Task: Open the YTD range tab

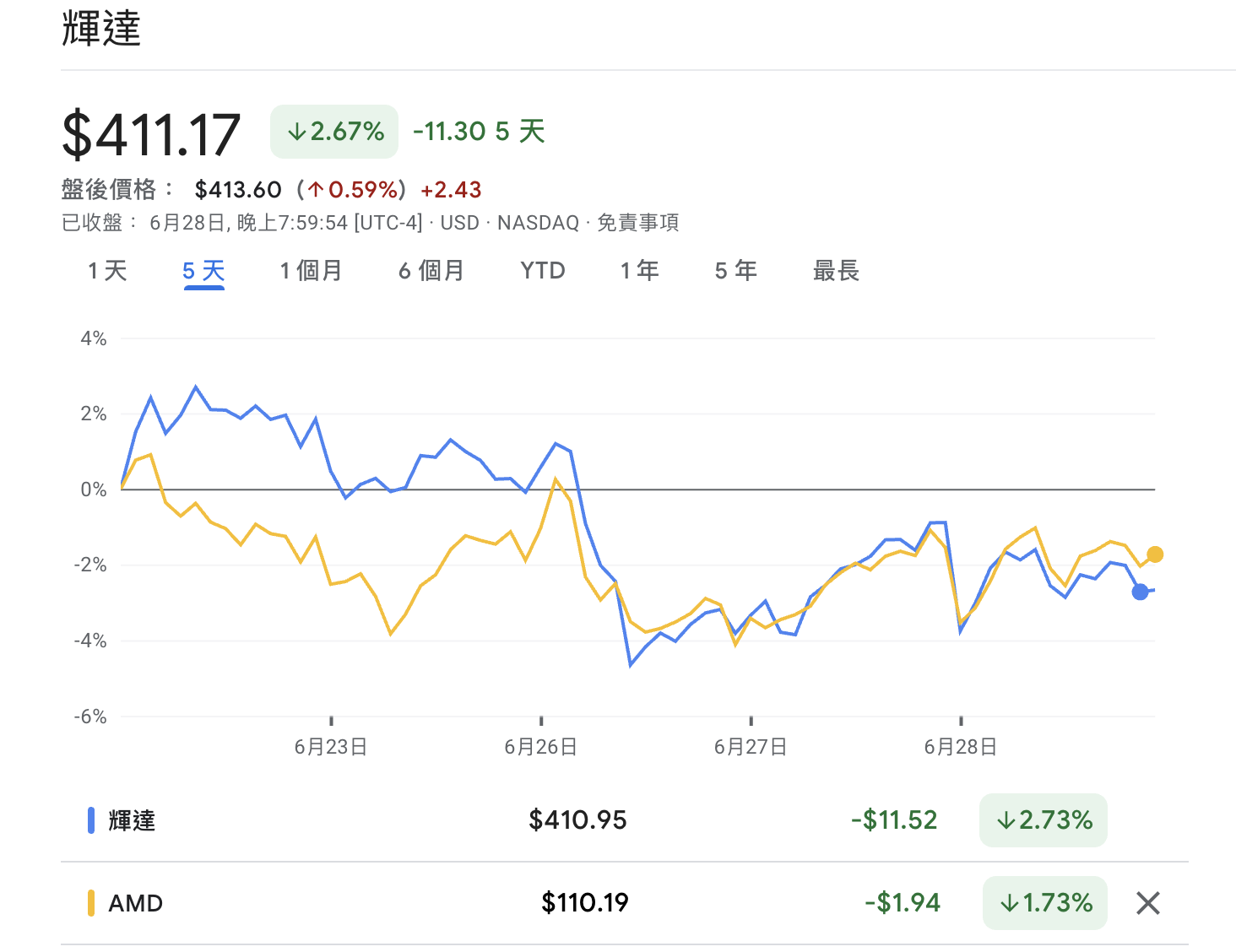Action: coord(543,271)
